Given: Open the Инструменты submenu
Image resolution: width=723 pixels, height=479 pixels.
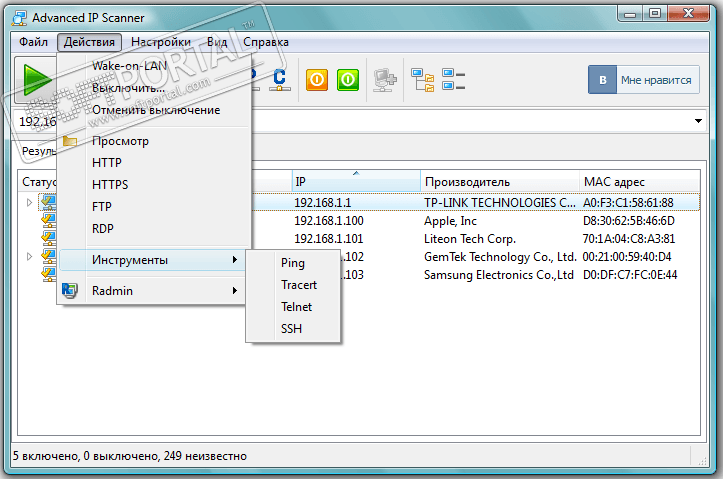Looking at the screenshot, I should tap(152, 260).
